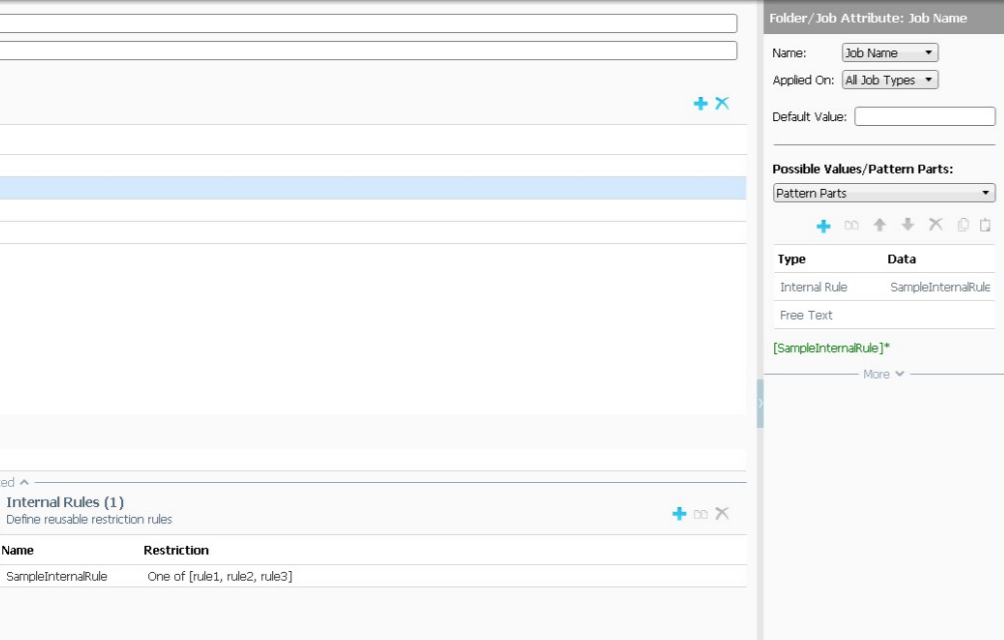Collapse the right-hand side panel handle

pos(760,403)
